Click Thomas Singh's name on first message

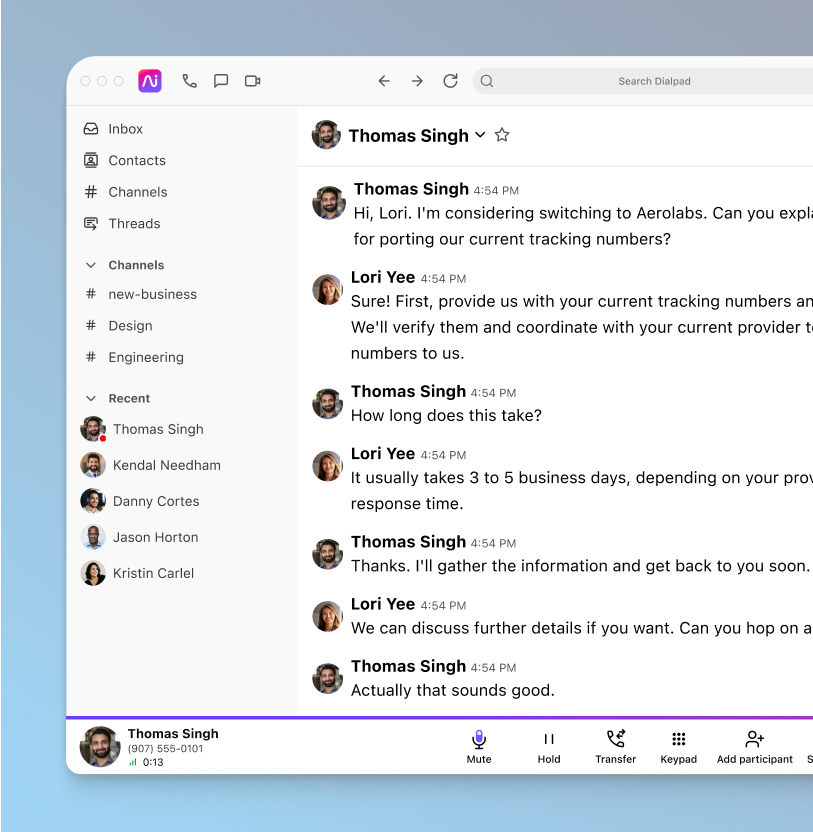[411, 189]
